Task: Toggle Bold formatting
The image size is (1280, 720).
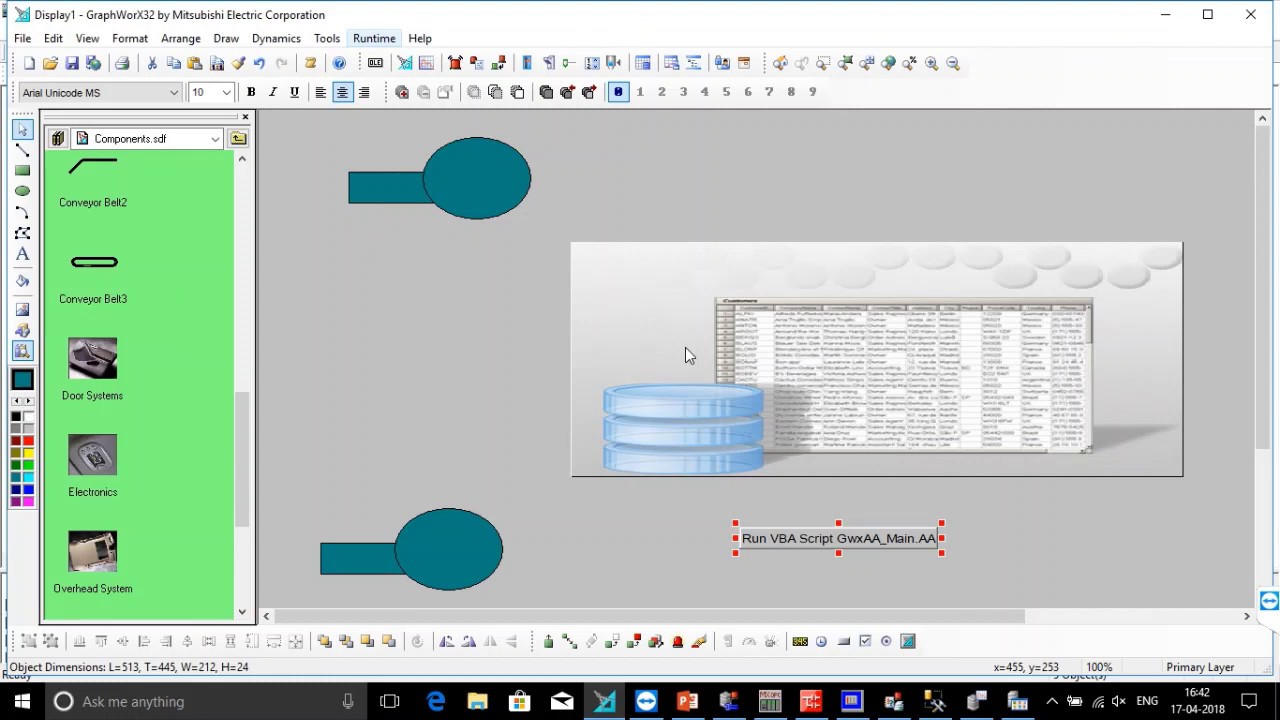Action: tap(251, 92)
